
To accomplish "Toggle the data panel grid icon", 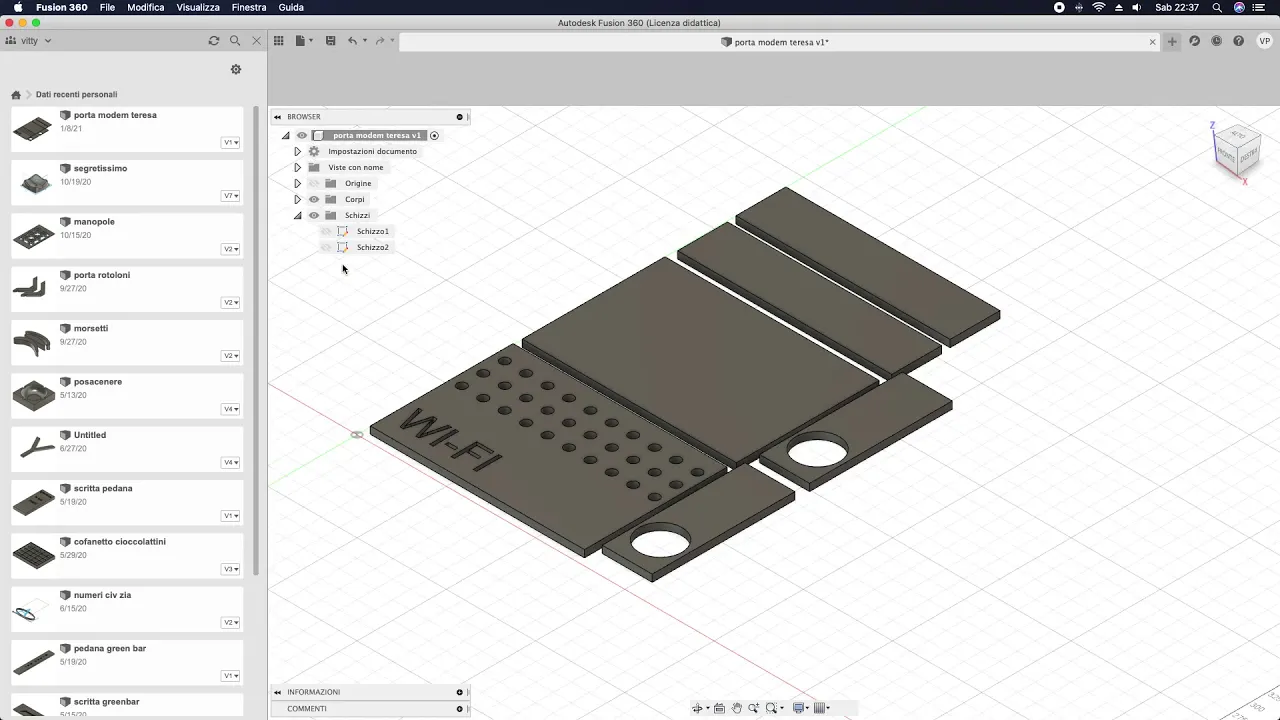I will point(279,41).
